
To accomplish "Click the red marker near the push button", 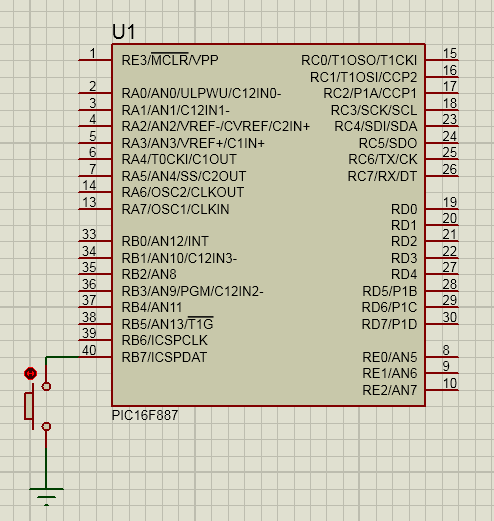I will click(x=31, y=373).
